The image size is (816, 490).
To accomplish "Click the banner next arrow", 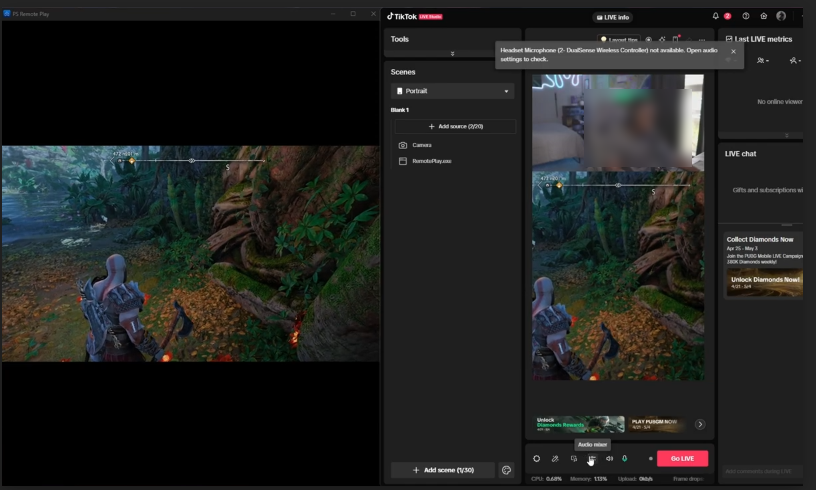I will coord(700,424).
